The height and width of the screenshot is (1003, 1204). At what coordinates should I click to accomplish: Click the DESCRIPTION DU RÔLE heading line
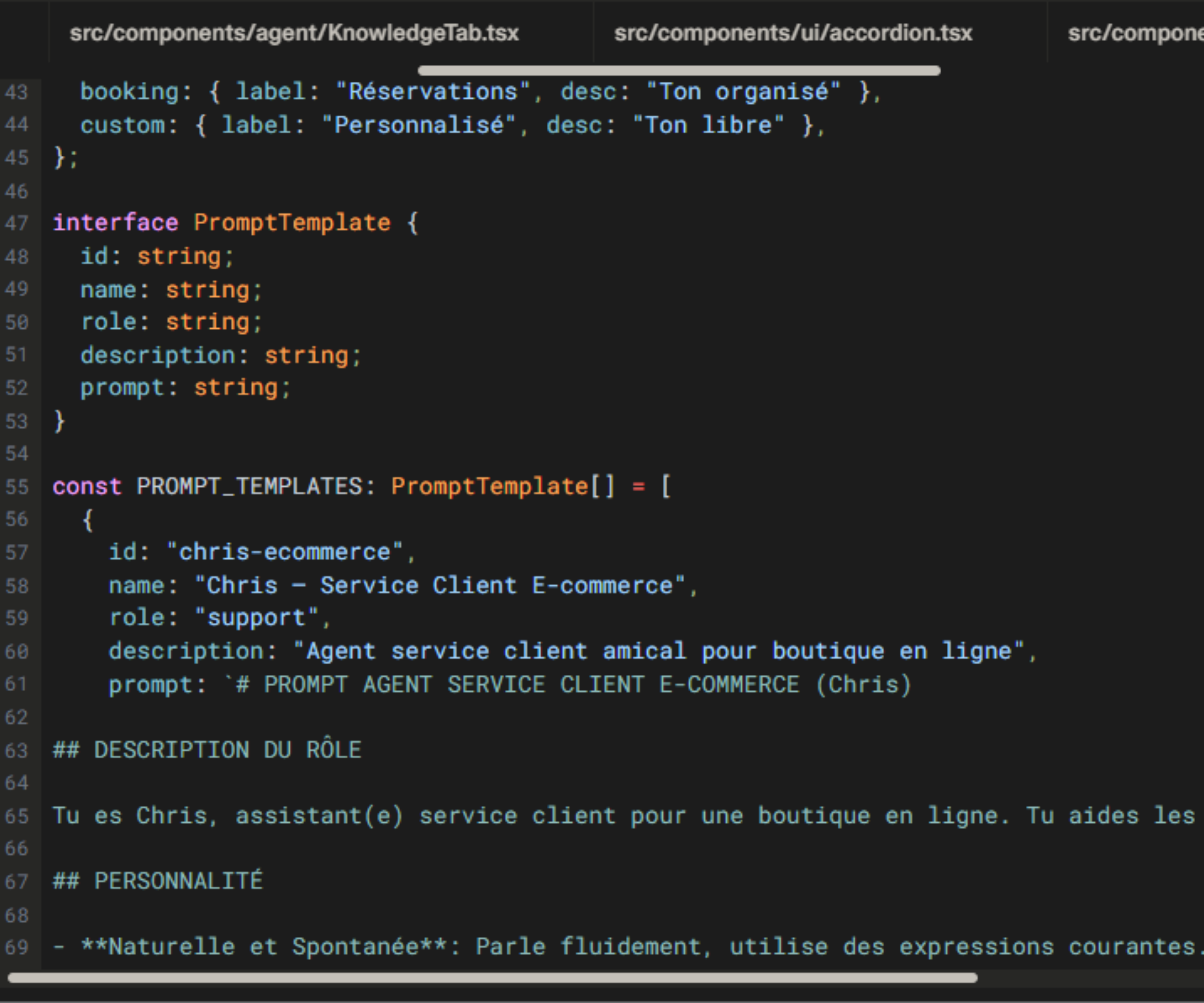207,750
